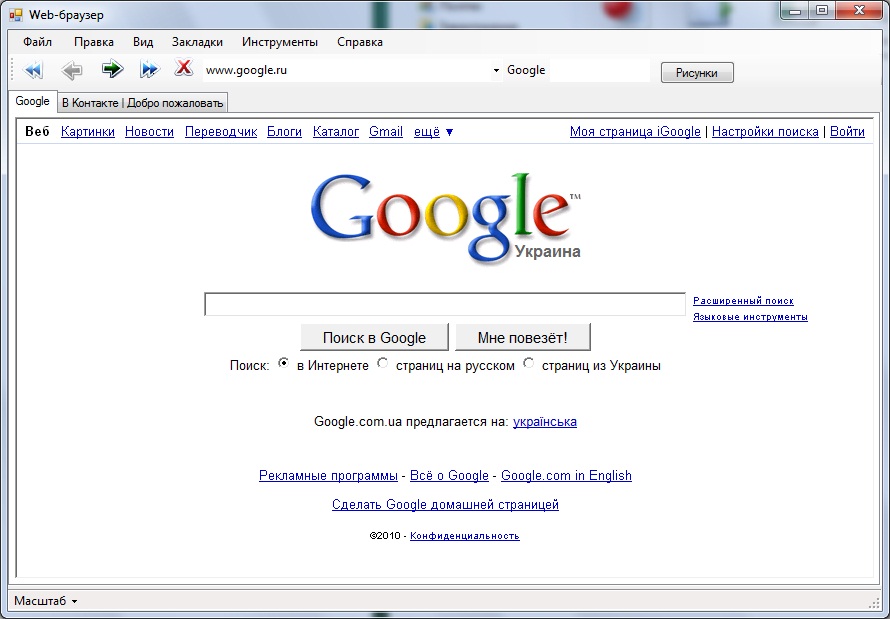The image size is (890, 619).
Task: Open Всё о Google link
Action: click(x=449, y=475)
